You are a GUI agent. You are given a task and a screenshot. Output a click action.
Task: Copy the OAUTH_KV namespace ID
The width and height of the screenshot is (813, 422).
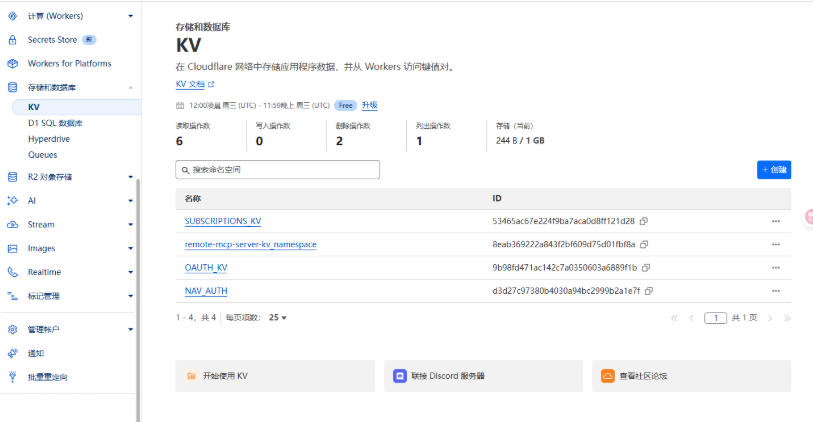(x=646, y=268)
